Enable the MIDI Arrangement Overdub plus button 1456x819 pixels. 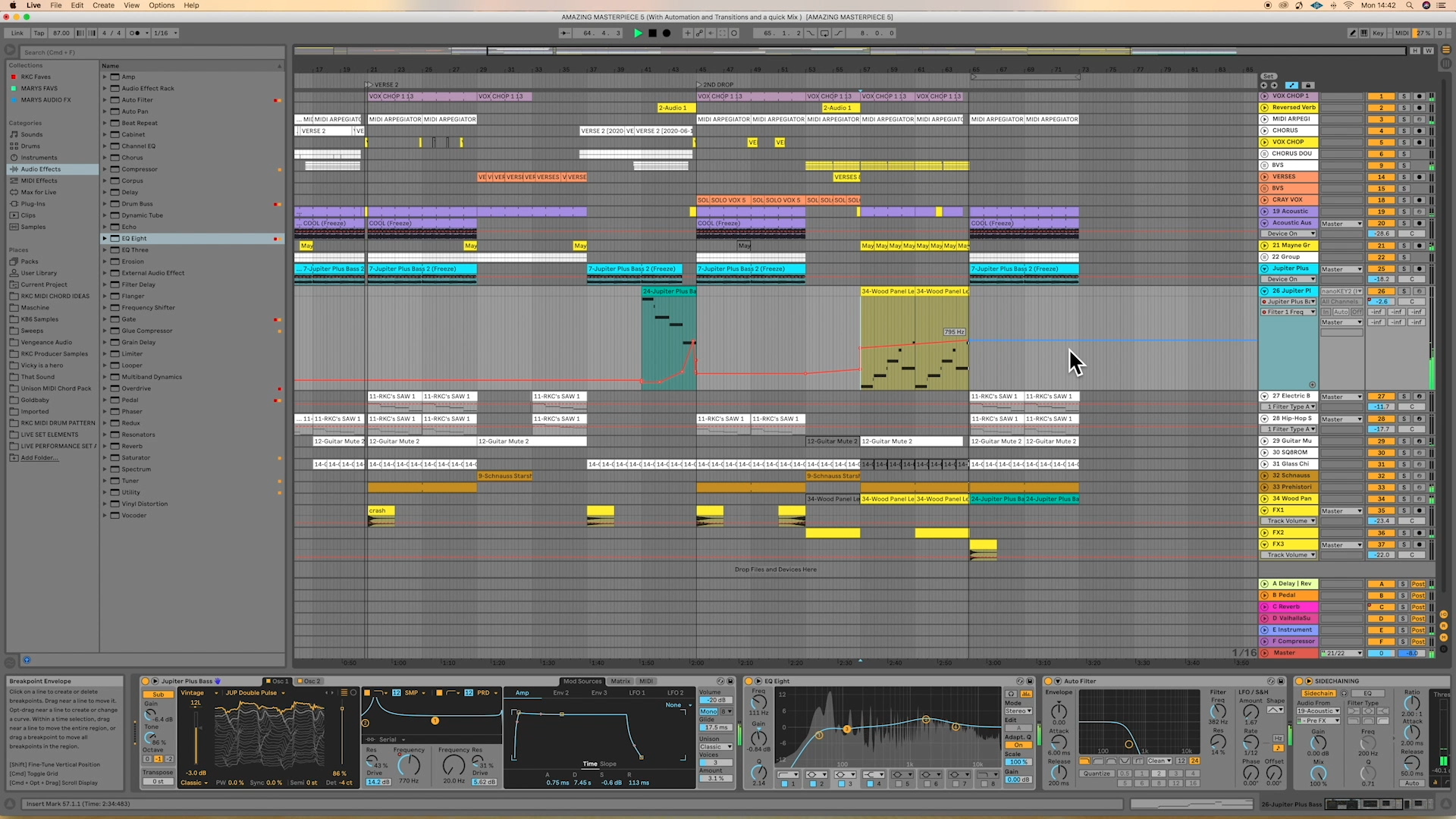688,33
